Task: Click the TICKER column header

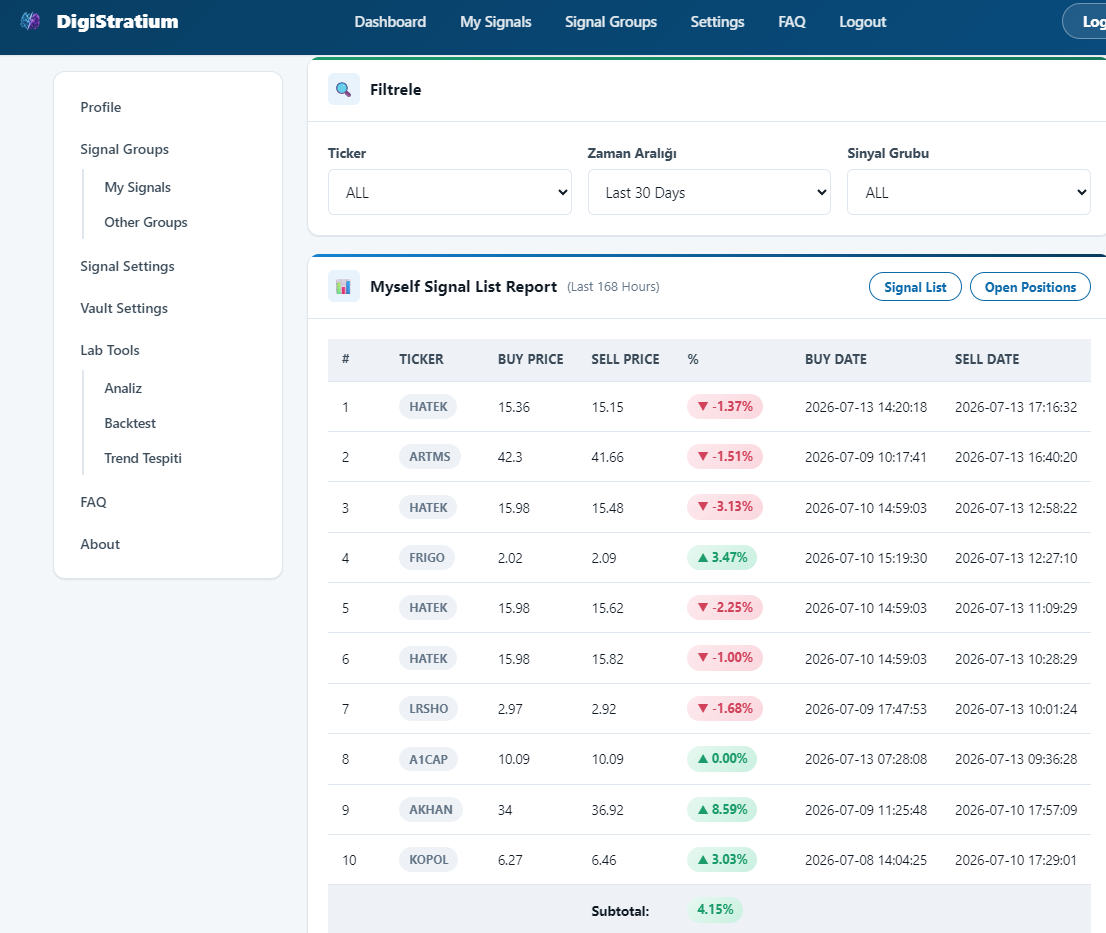Action: [x=421, y=359]
